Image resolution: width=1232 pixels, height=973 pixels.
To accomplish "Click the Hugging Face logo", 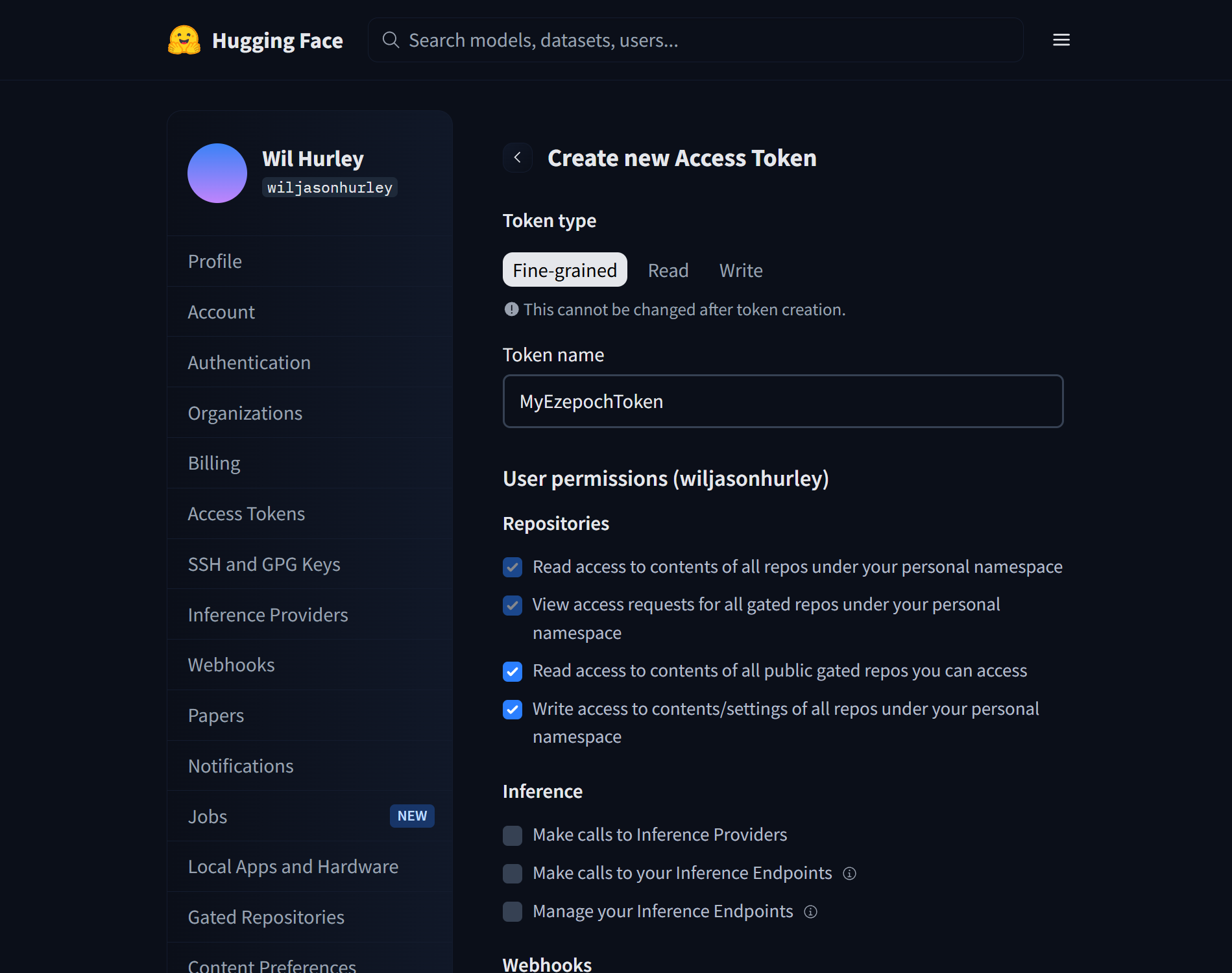I will click(255, 40).
